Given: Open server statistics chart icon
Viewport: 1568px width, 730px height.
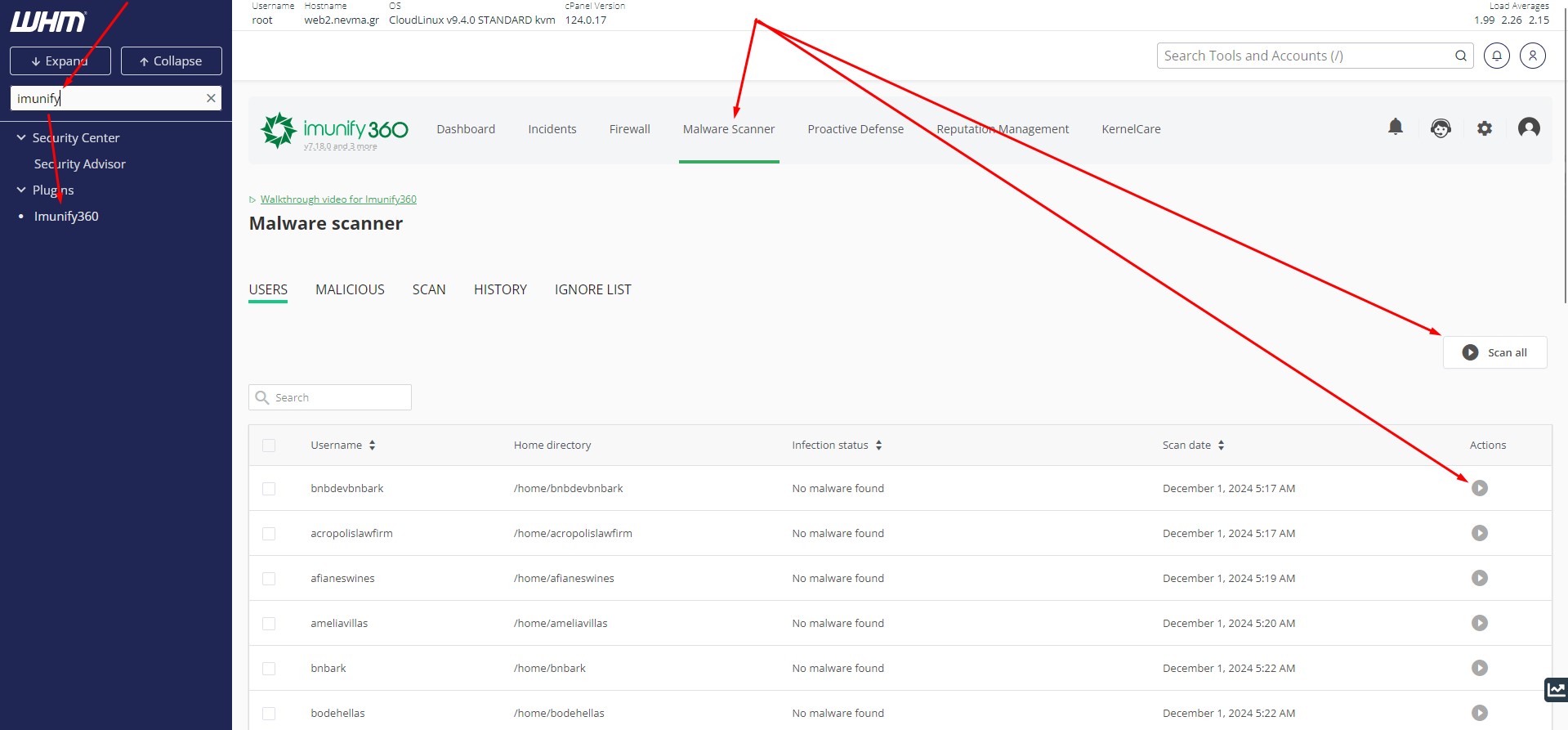Looking at the screenshot, I should click(x=1556, y=690).
